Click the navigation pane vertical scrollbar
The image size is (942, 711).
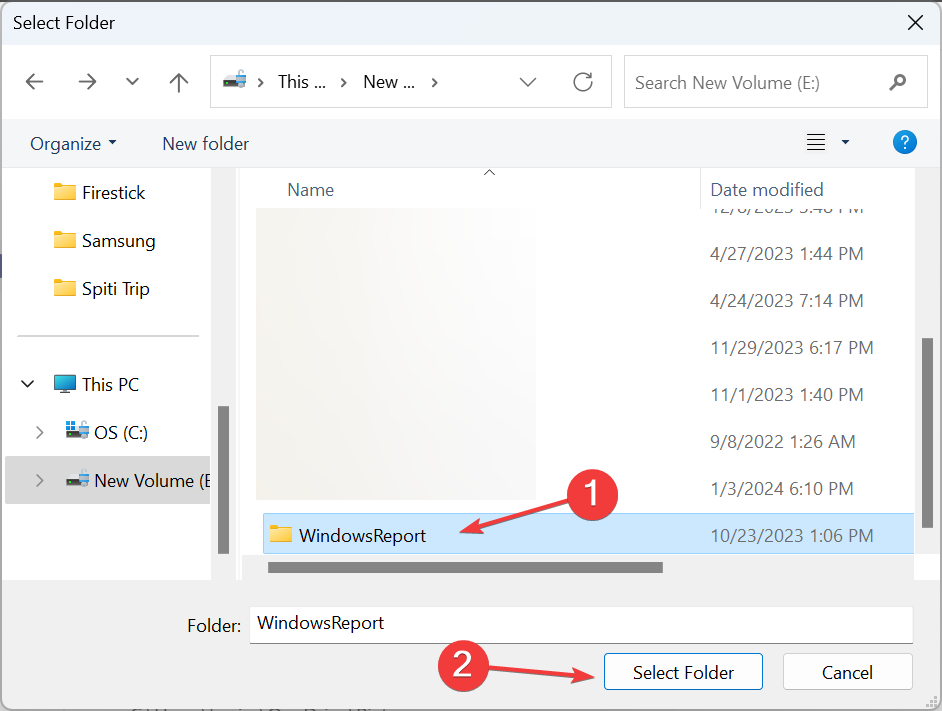point(223,480)
